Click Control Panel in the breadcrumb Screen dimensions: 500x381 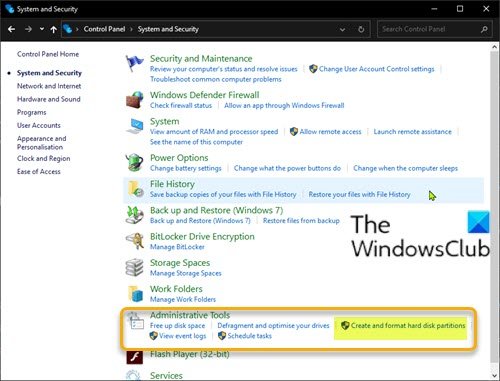(104, 29)
